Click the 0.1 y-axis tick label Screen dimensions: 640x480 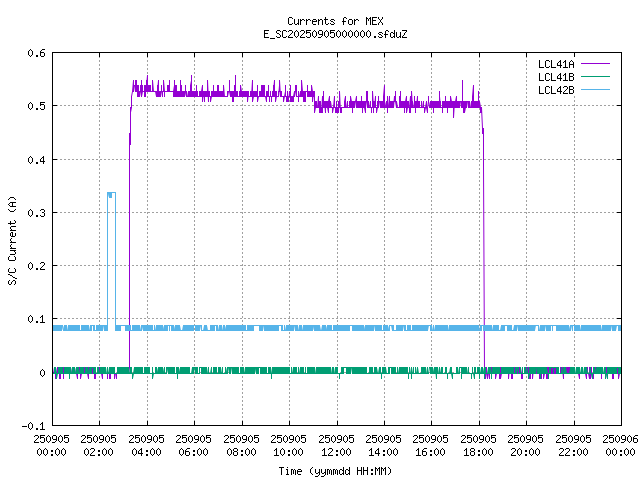34,319
